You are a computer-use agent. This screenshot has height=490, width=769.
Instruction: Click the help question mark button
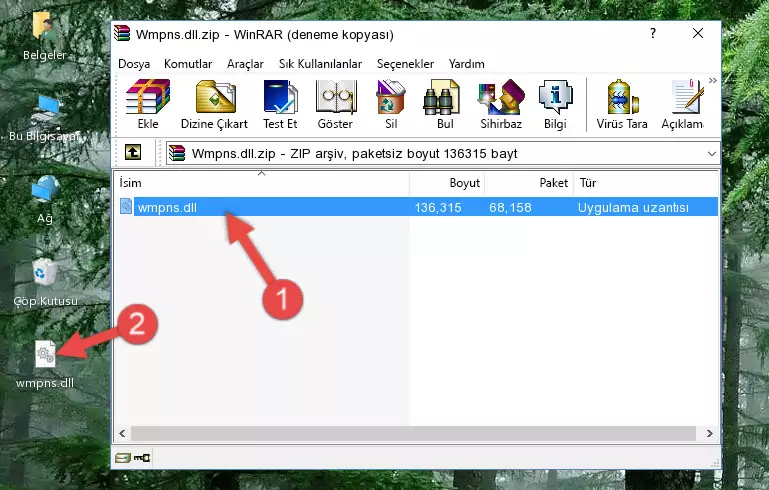click(x=653, y=33)
